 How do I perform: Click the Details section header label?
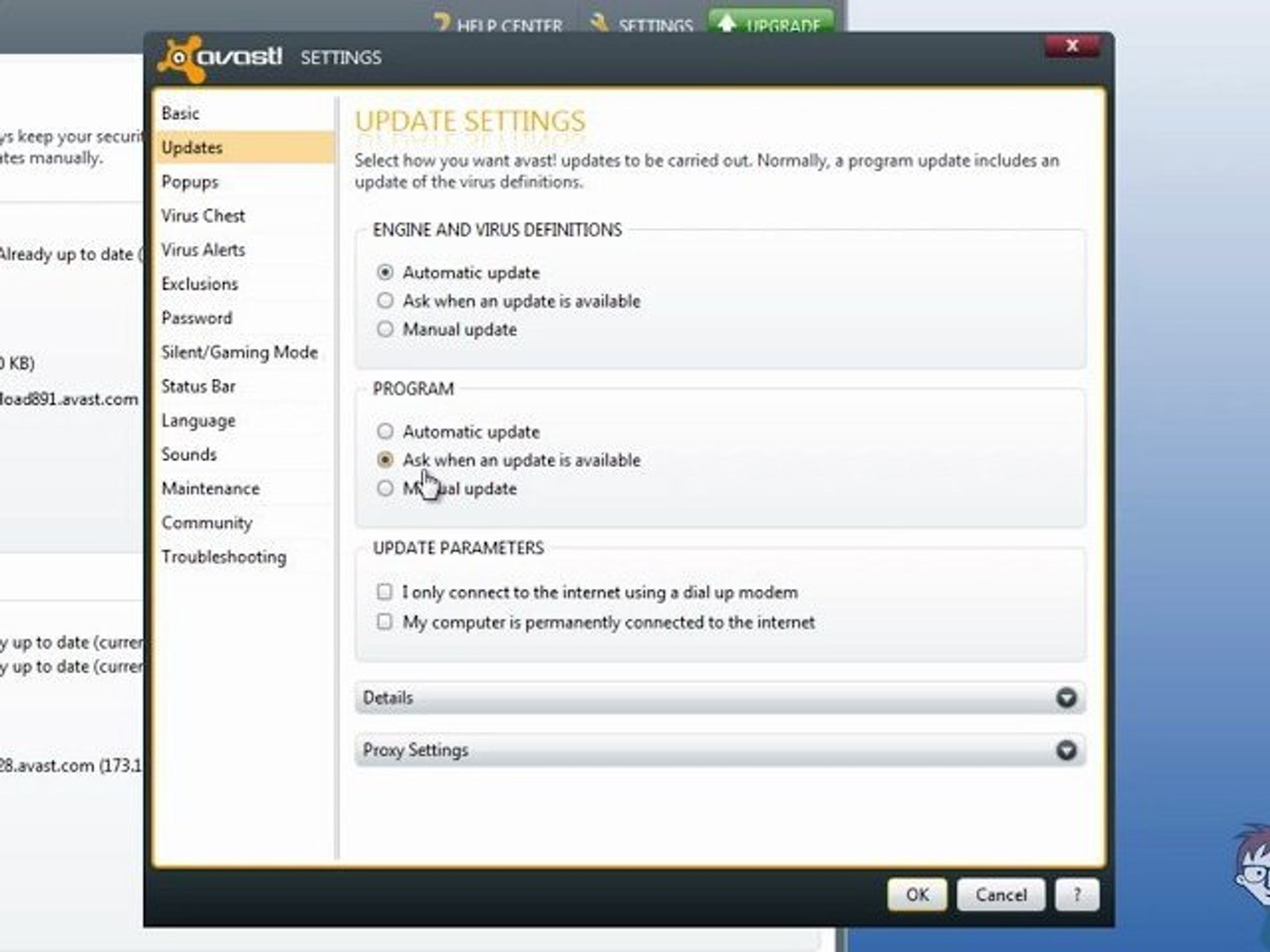coord(388,698)
